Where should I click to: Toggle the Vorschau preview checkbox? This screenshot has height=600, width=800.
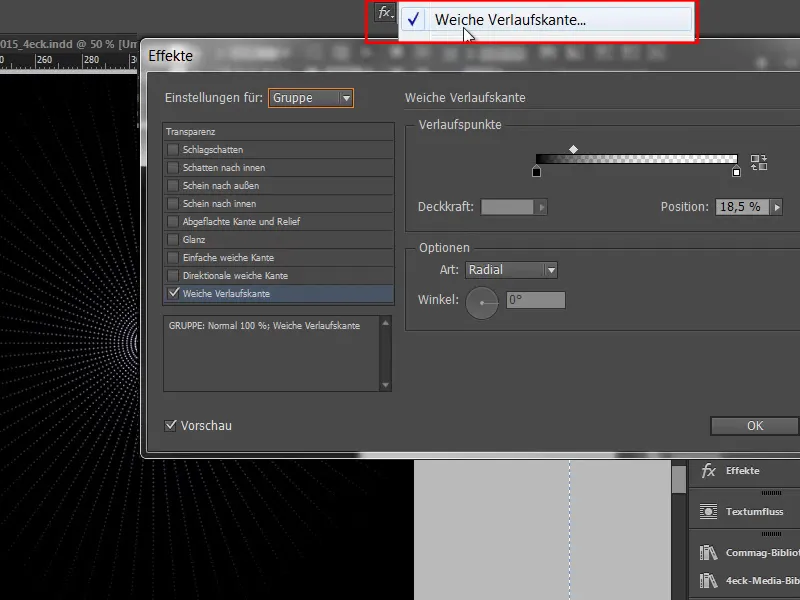click(170, 426)
